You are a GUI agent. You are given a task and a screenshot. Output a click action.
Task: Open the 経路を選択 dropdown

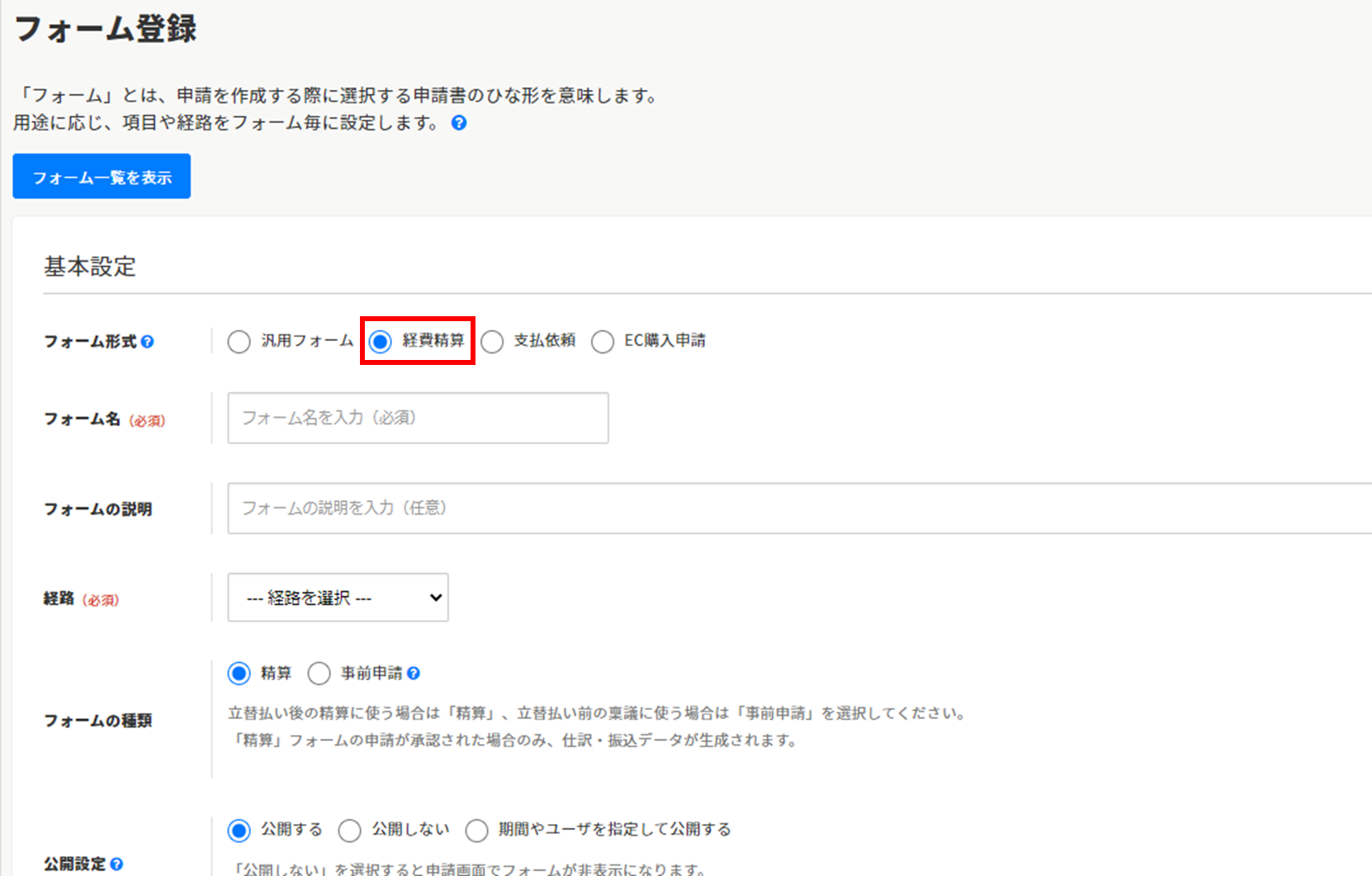[338, 598]
